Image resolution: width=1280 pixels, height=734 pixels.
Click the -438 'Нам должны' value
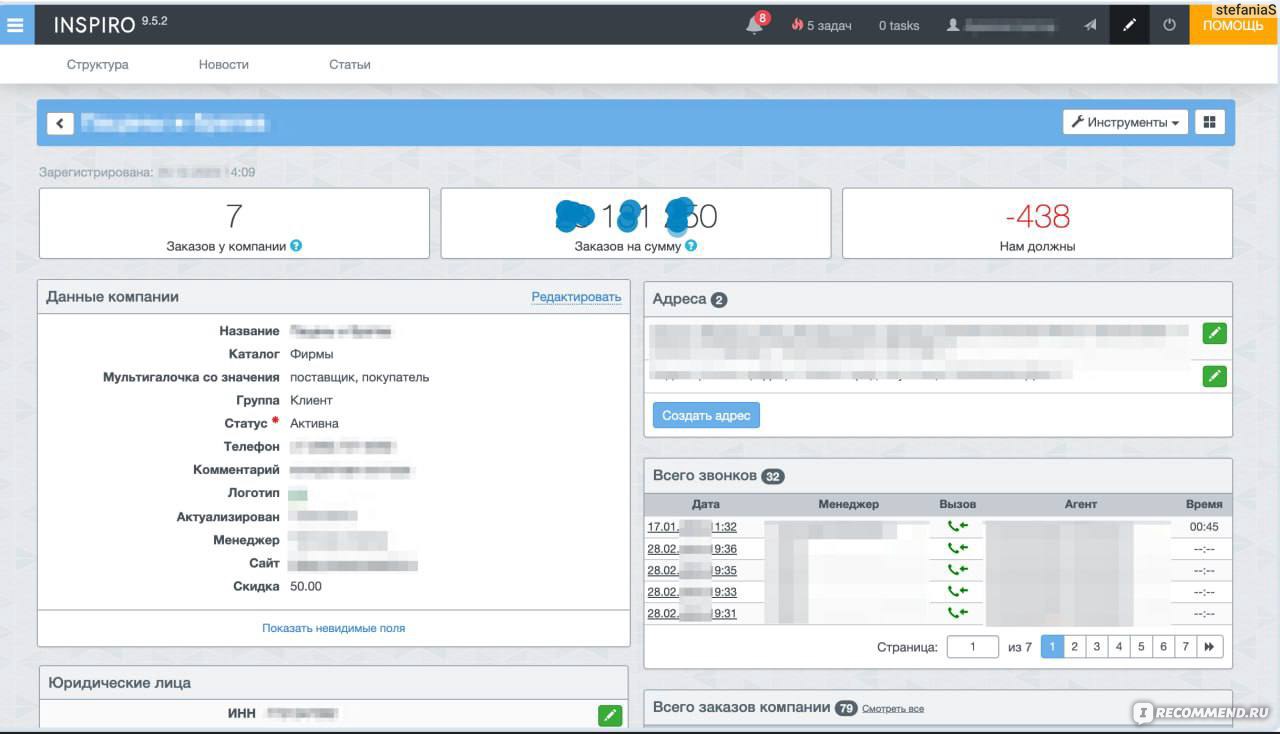[1037, 216]
